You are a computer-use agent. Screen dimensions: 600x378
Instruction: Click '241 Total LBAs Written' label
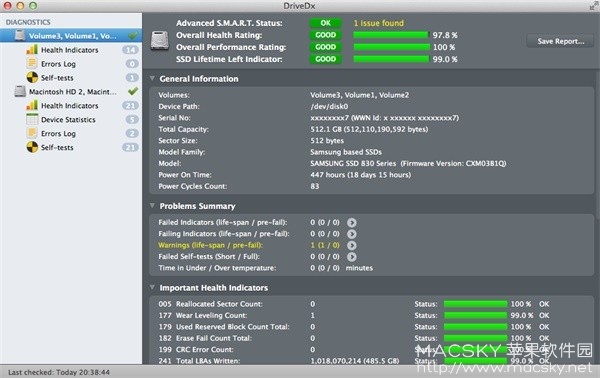click(199, 361)
